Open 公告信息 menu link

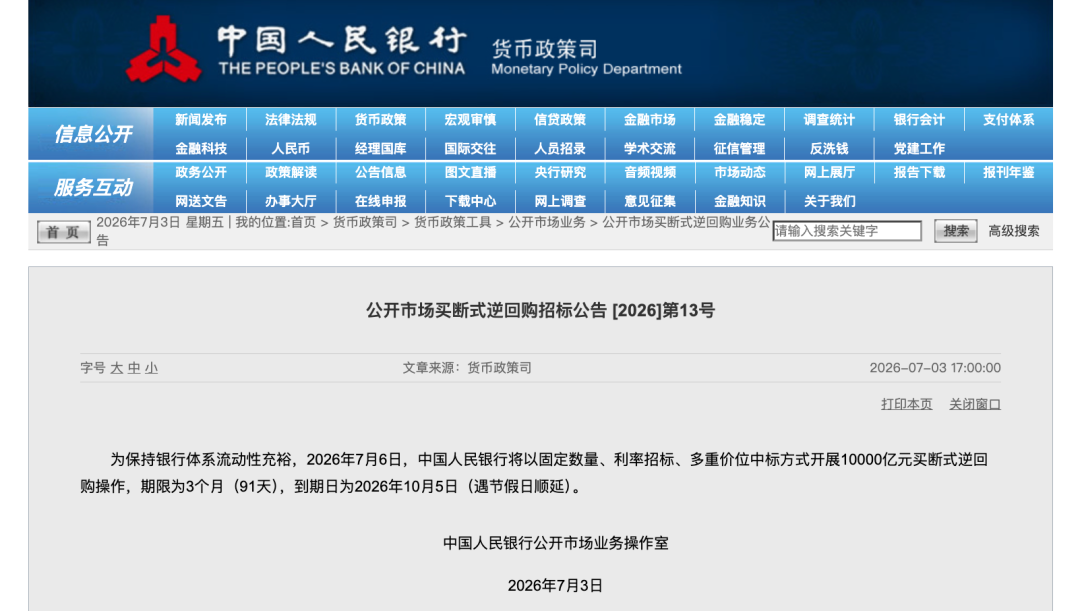pyautogui.click(x=380, y=172)
